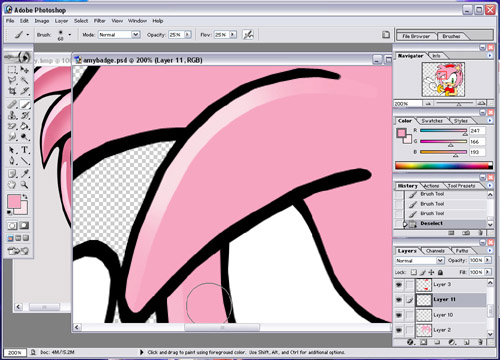Select the Type tool
This screenshot has height=360, width=500.
pyautogui.click(x=24, y=150)
